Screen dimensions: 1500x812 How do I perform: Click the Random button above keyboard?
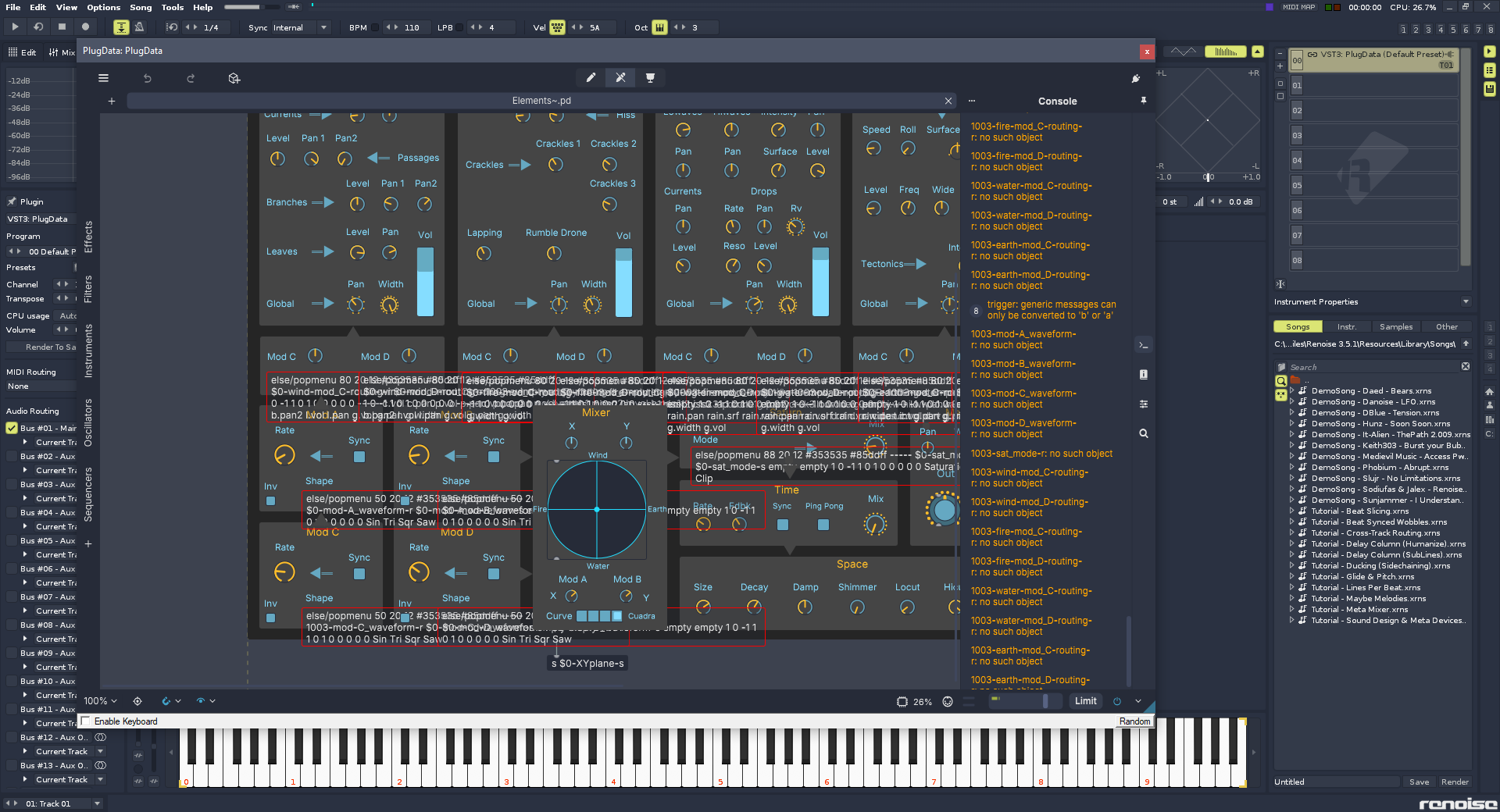(x=1134, y=721)
